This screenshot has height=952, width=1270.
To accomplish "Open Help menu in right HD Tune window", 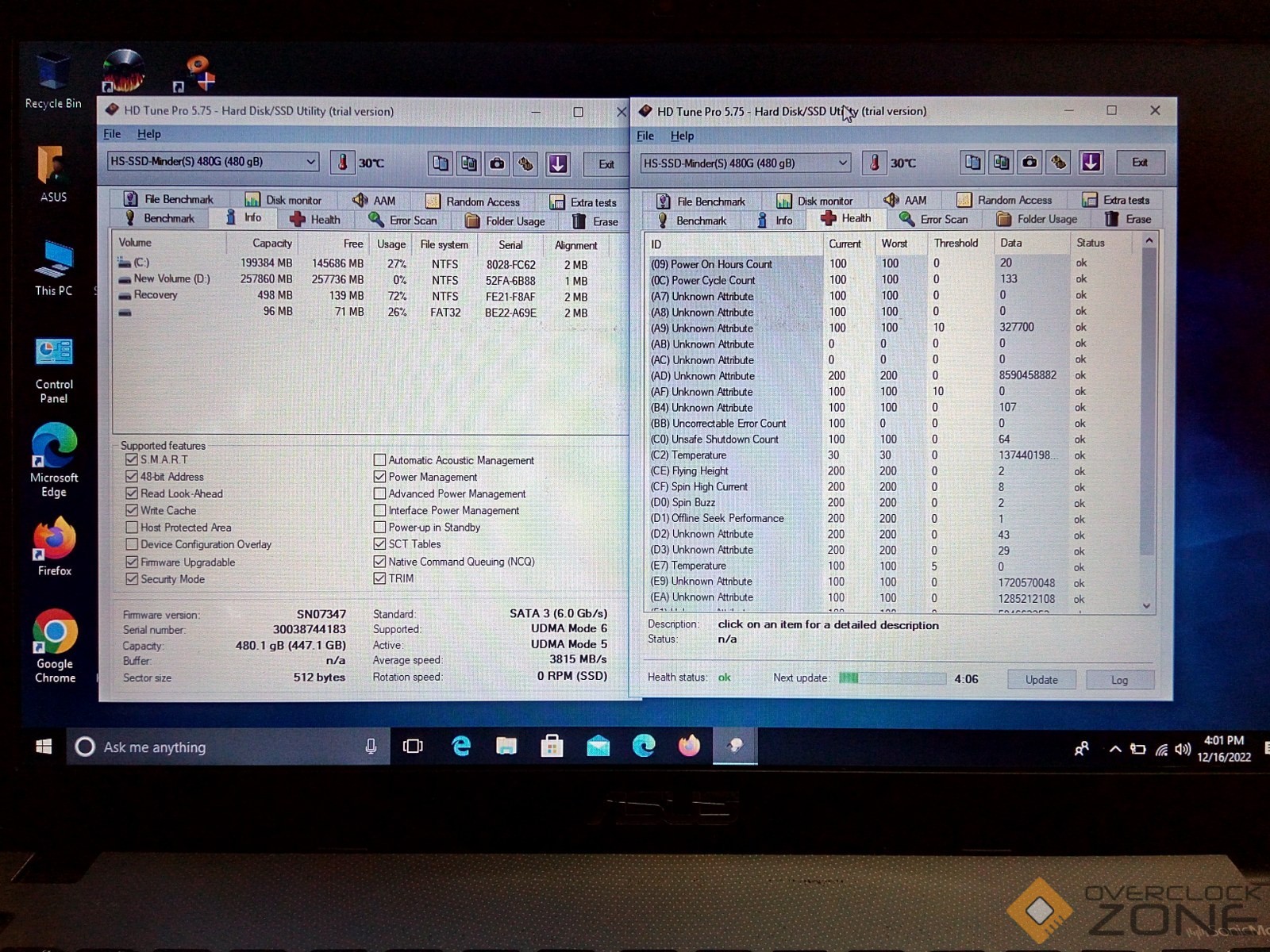I will coord(682,136).
